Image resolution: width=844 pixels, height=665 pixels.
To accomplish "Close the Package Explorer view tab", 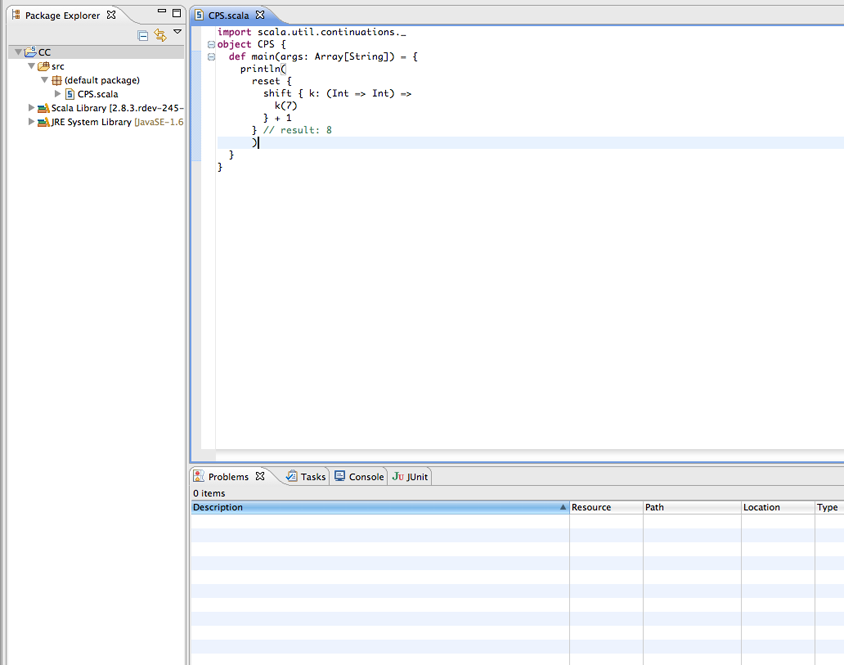I will click(112, 15).
